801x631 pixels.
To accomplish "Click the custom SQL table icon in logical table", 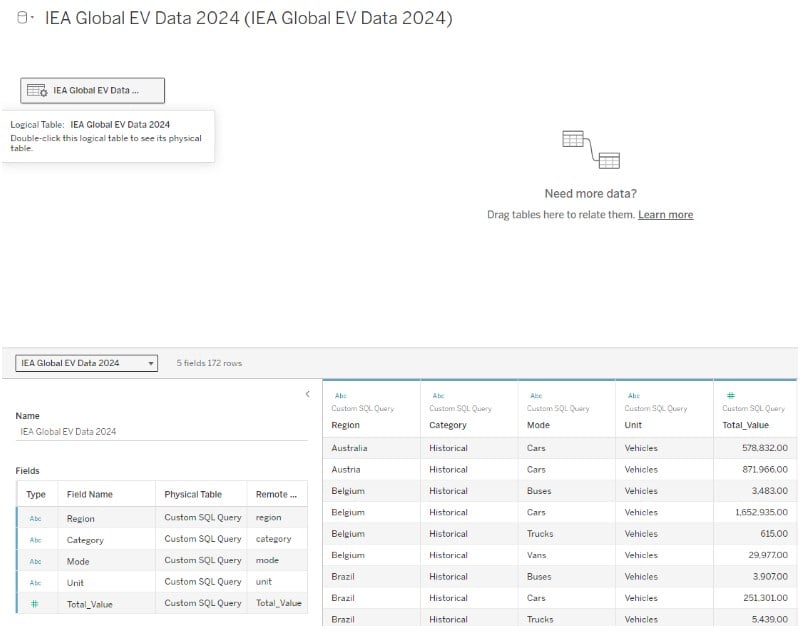I will tap(37, 90).
